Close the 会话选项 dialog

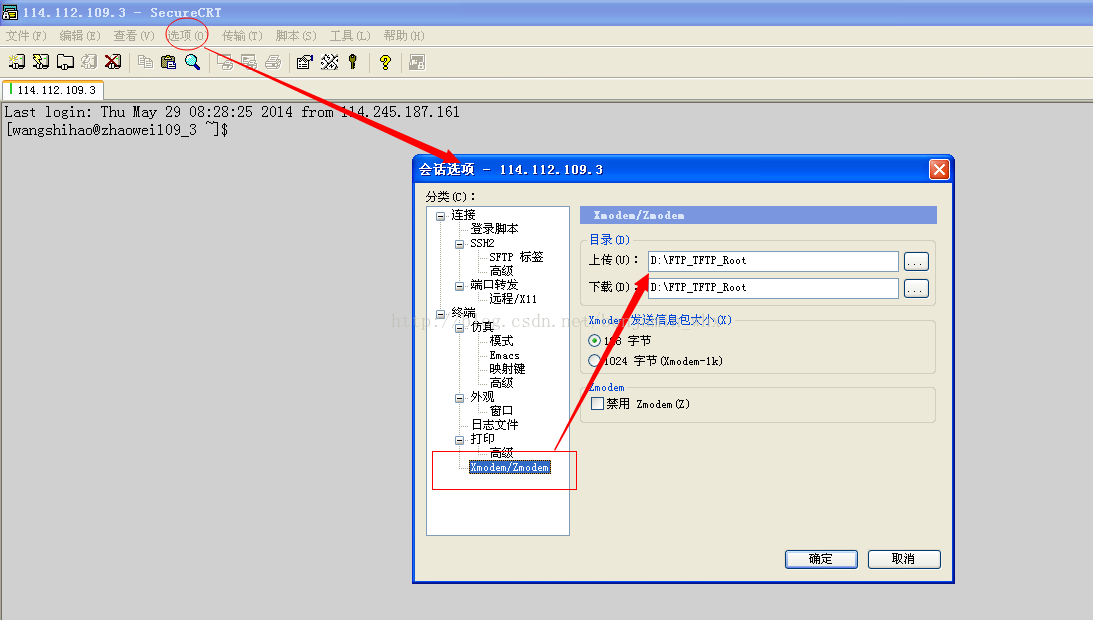click(x=939, y=169)
